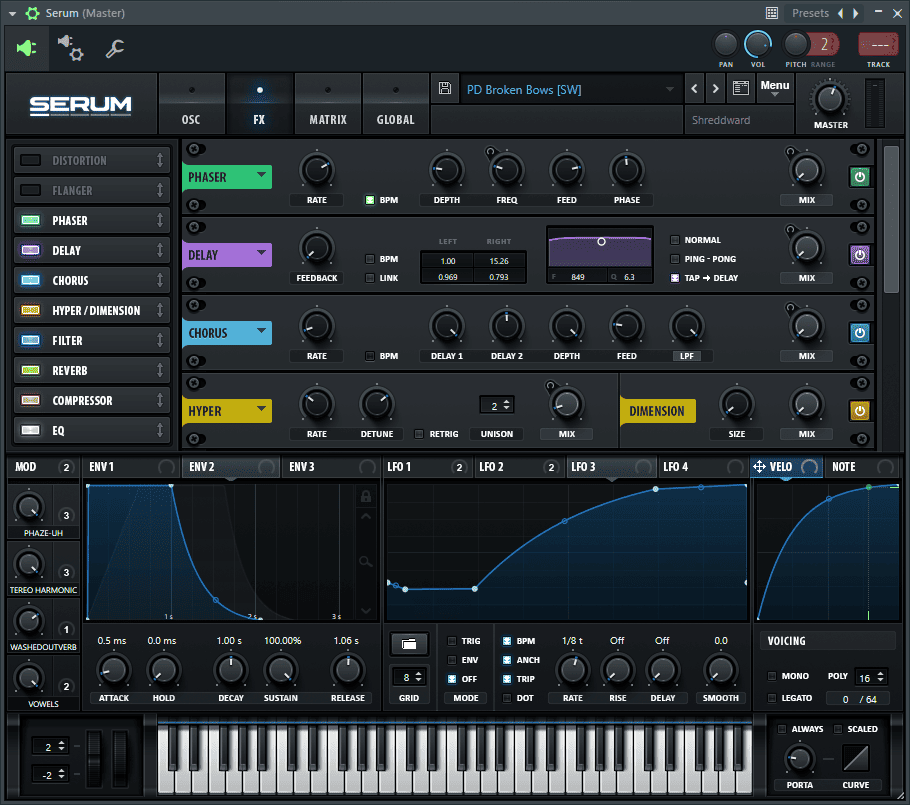Viewport: 910px width, 805px height.
Task: Click the envelope zoom magnifier icon
Action: coord(366,561)
